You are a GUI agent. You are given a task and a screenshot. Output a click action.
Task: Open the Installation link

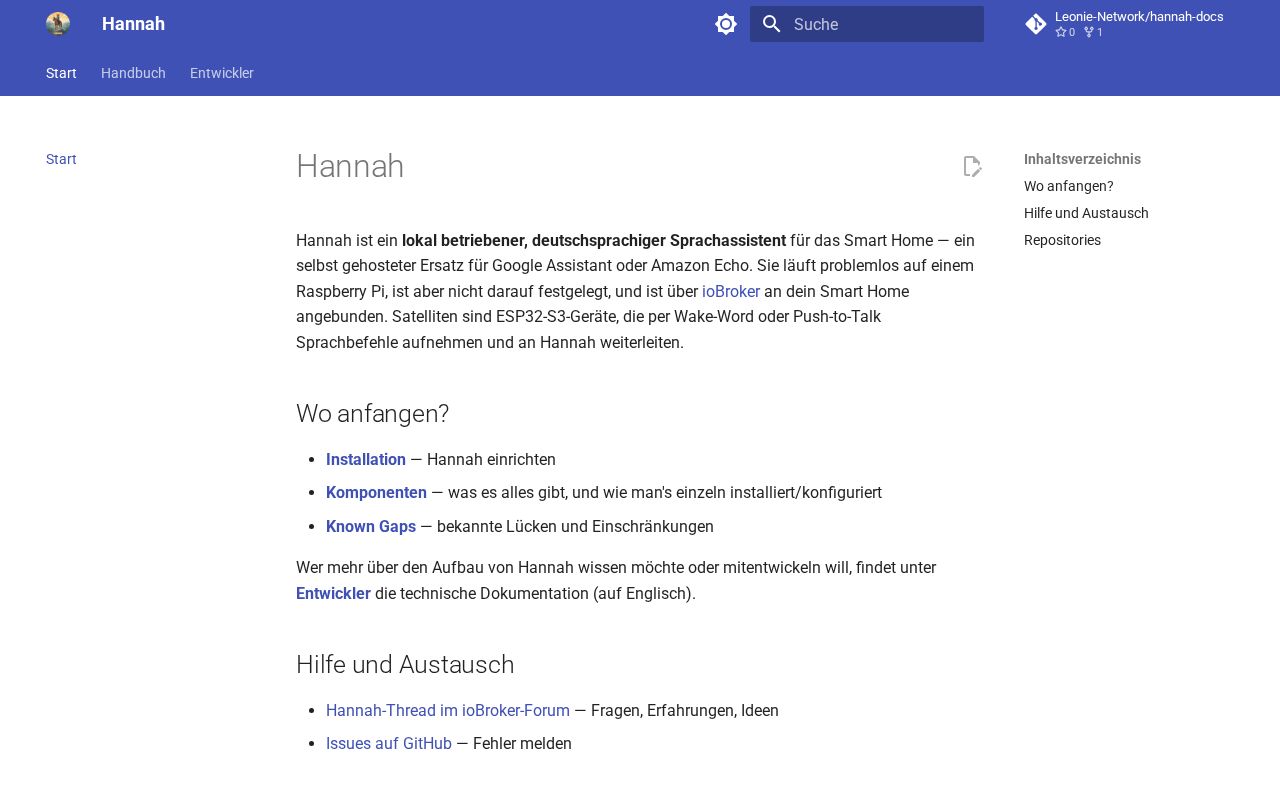(x=366, y=459)
